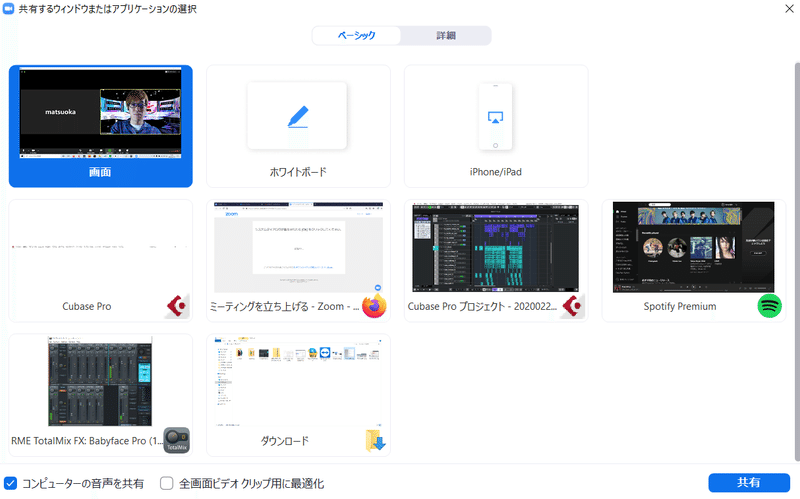Click the ホワイトボード label text
The image size is (800, 499).
[298, 172]
